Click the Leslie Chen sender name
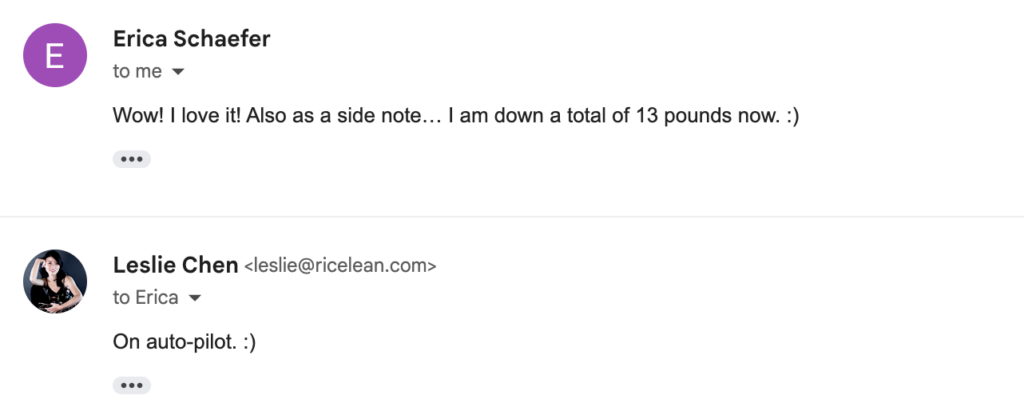Image resolution: width=1024 pixels, height=419 pixels. (x=175, y=265)
